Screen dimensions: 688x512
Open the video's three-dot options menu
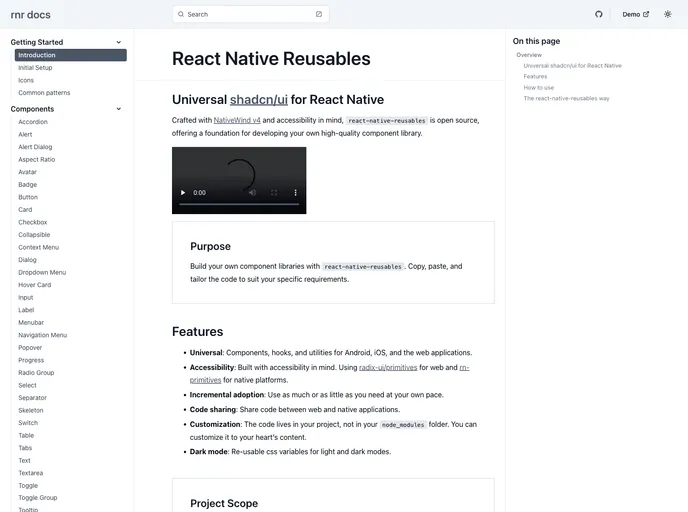point(294,192)
